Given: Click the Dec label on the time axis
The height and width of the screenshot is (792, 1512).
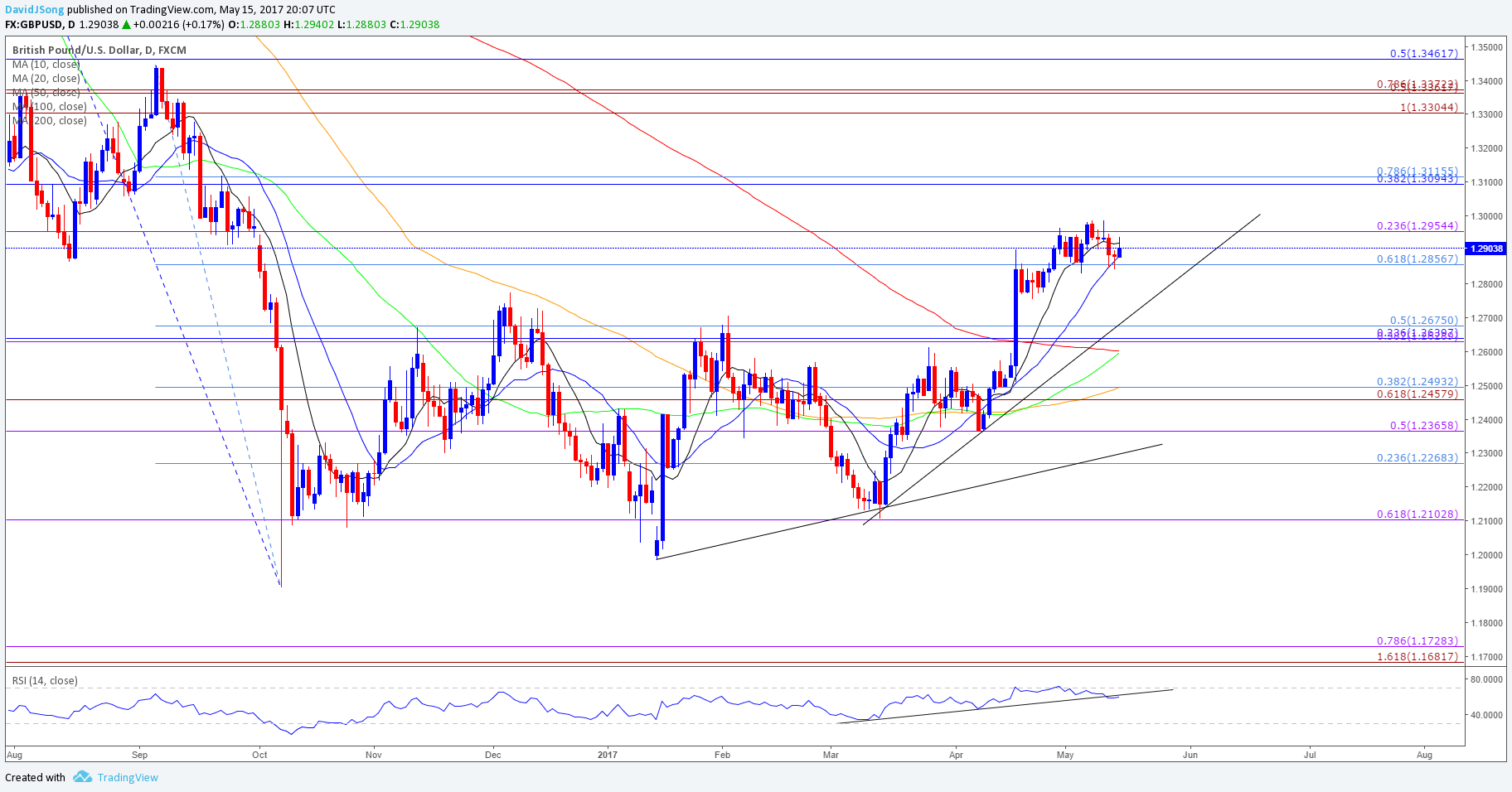Looking at the screenshot, I should 493,755.
